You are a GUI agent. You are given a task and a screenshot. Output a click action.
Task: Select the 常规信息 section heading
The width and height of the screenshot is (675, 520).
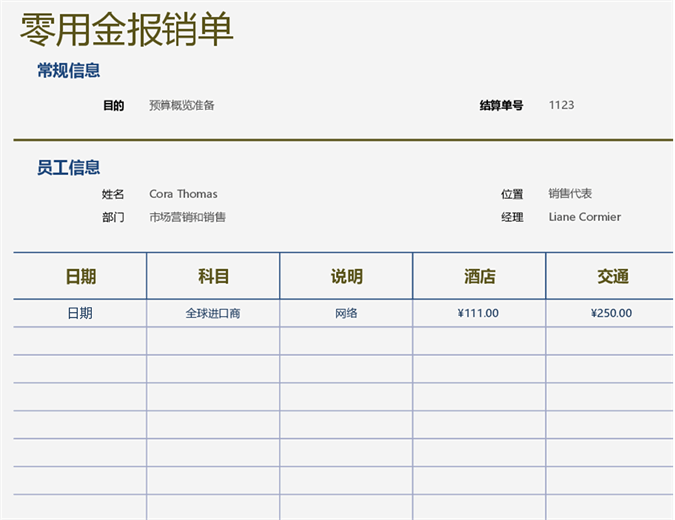[x=68, y=71]
